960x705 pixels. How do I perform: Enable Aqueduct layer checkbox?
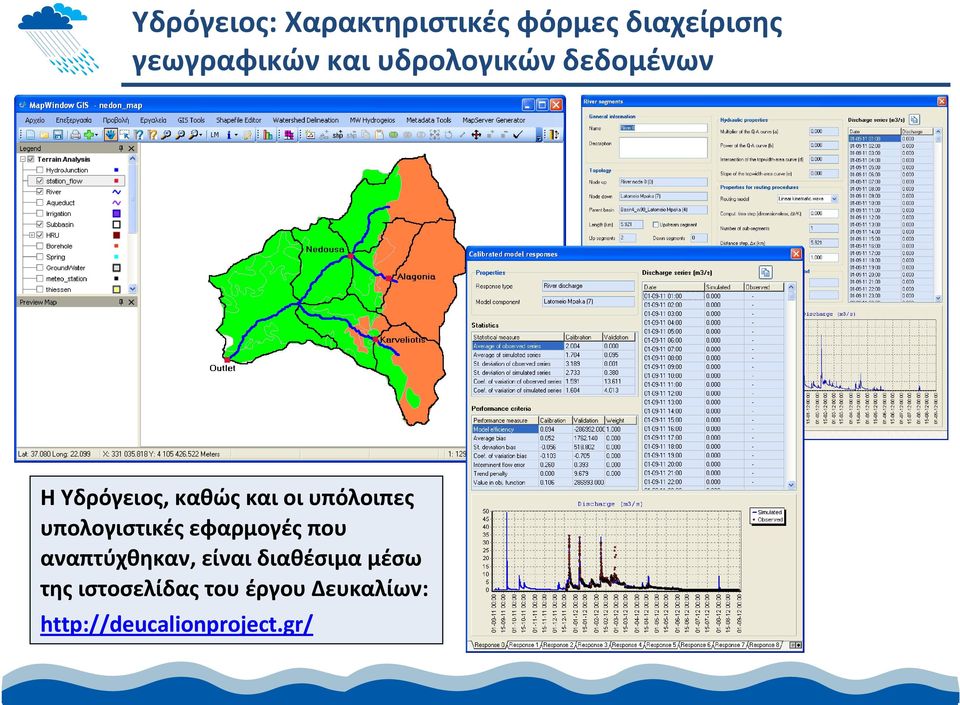point(40,203)
